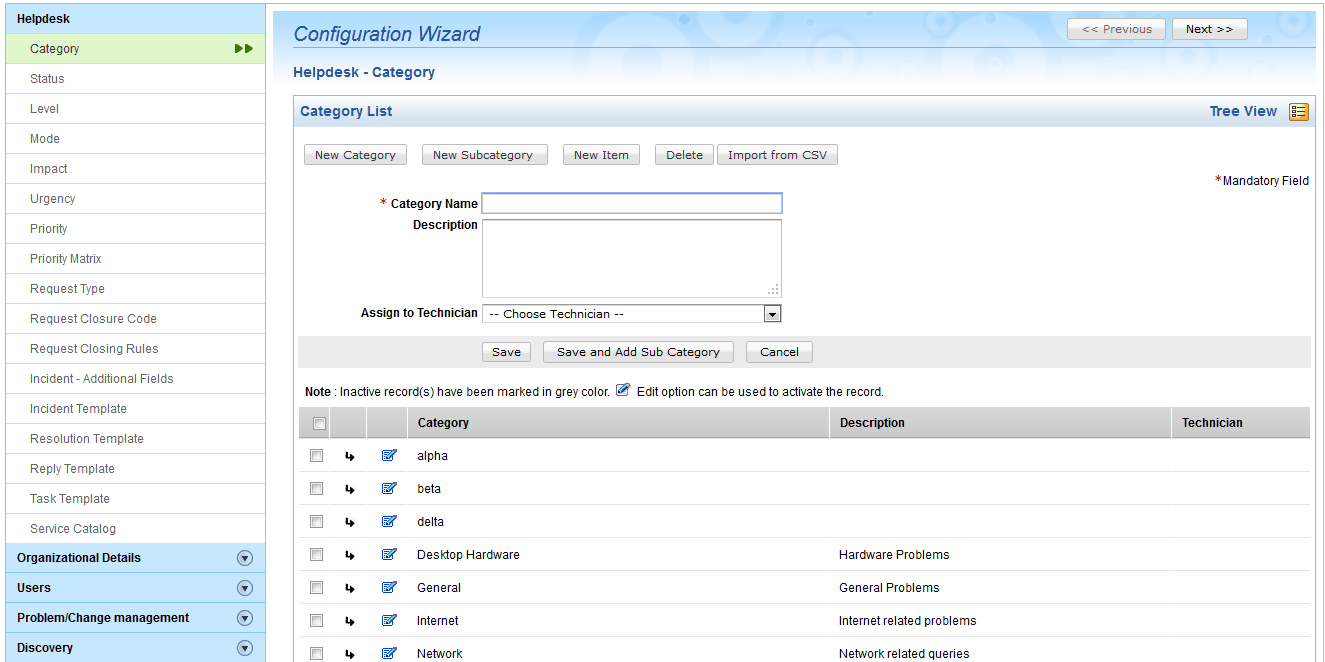Add subcategory arrow for Desktop Hardware row
Screen dimensions: 1325x662
coord(349,556)
